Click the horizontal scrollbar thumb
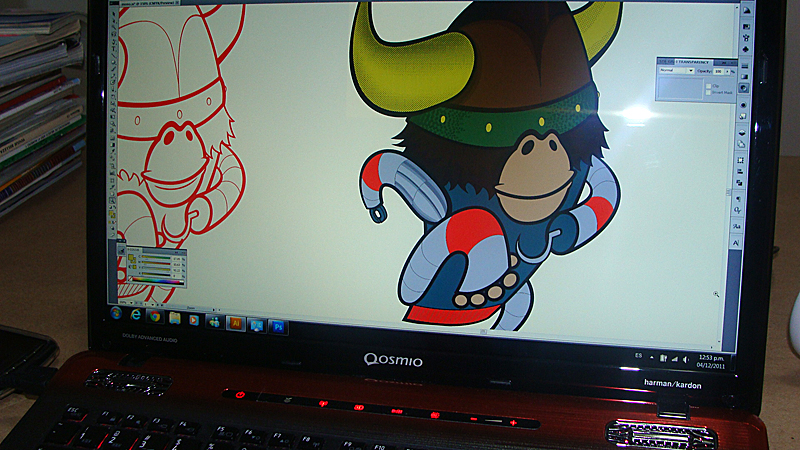800x450 pixels. pos(483,332)
